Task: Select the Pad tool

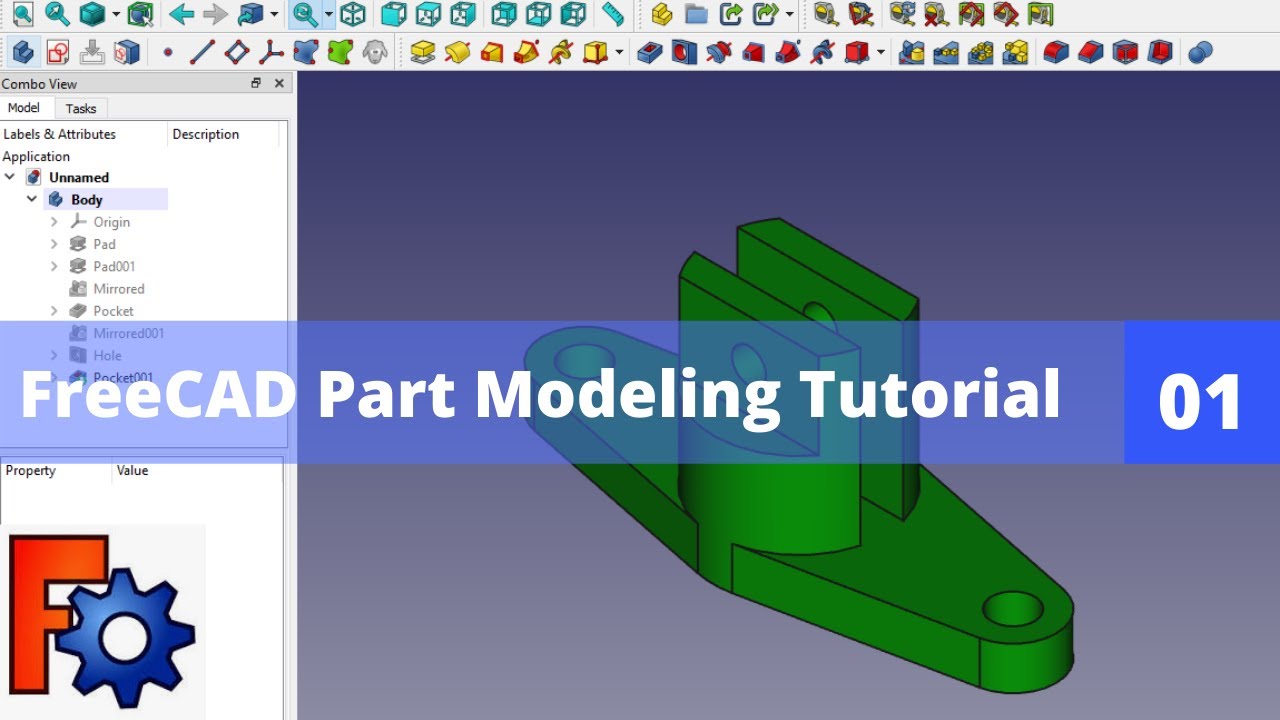Action: (x=423, y=51)
